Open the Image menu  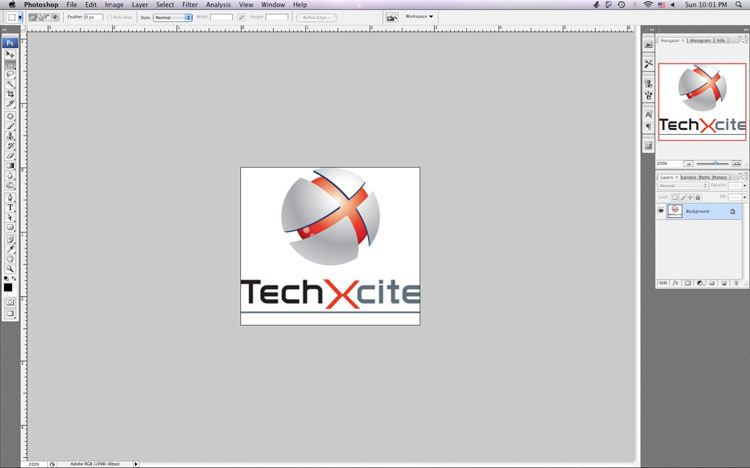click(x=114, y=5)
